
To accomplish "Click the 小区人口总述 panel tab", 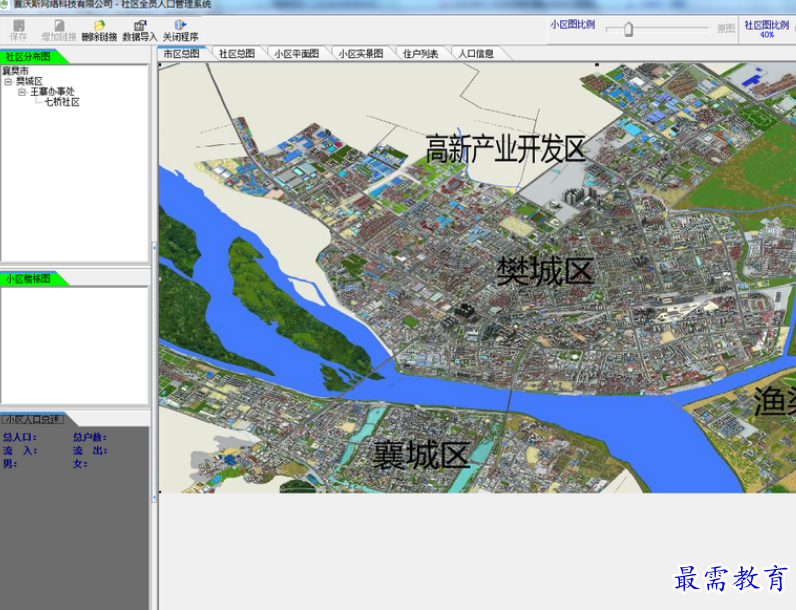I will tap(32, 419).
